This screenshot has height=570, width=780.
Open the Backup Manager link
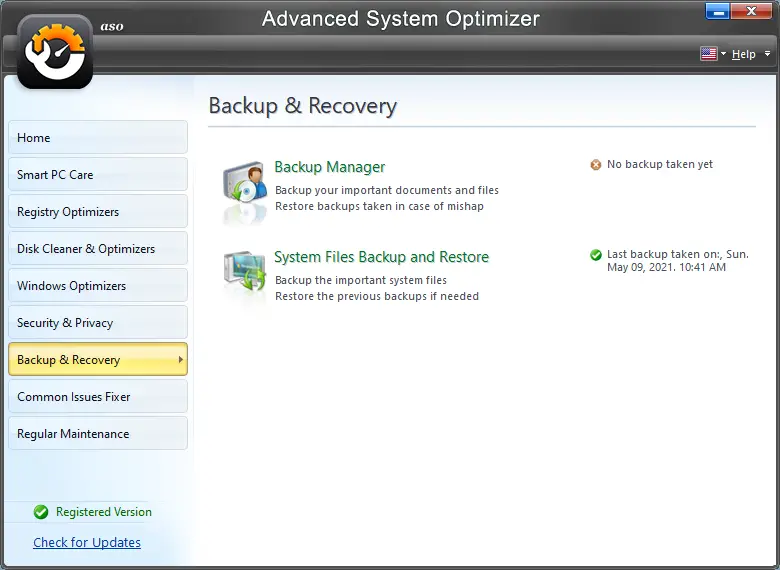pos(330,167)
